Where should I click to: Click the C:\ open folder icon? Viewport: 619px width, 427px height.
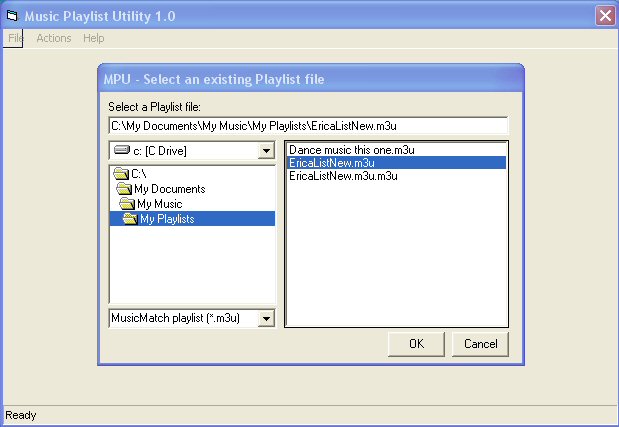coord(121,174)
